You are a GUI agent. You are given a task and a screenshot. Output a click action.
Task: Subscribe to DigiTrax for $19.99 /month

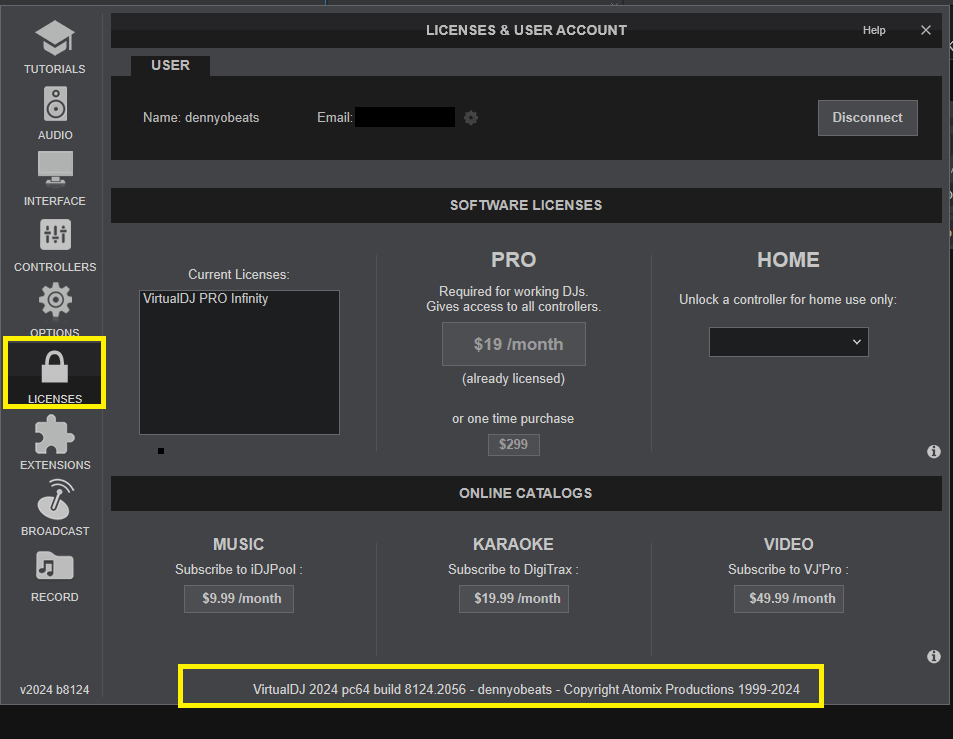coord(514,599)
